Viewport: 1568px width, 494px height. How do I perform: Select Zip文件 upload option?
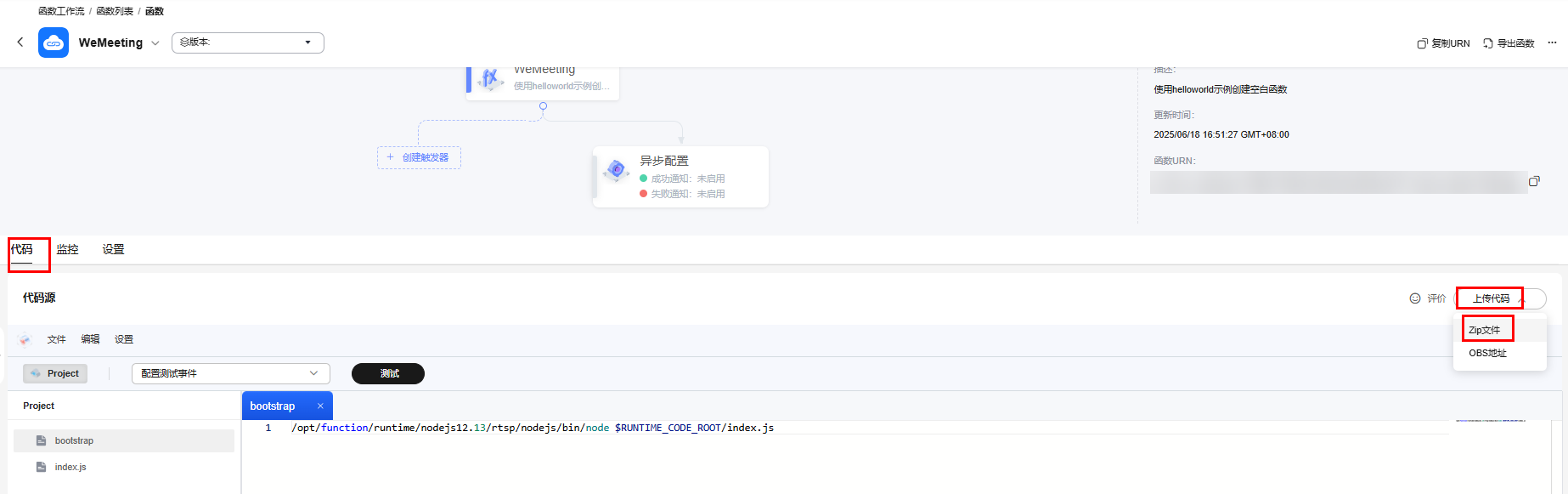pyautogui.click(x=1485, y=330)
